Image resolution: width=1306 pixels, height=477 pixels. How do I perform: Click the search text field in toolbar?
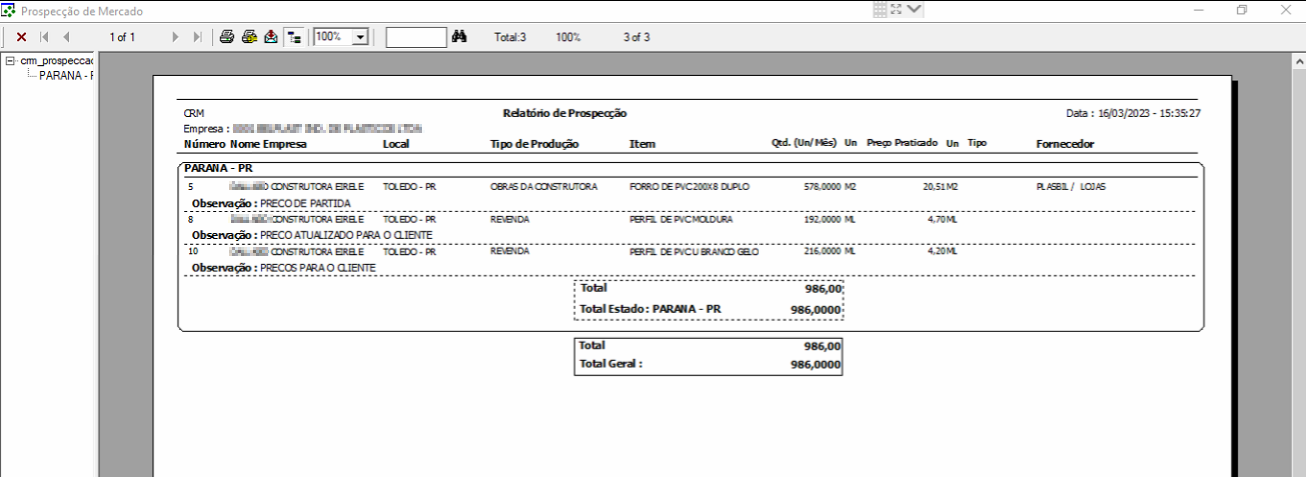click(x=416, y=37)
